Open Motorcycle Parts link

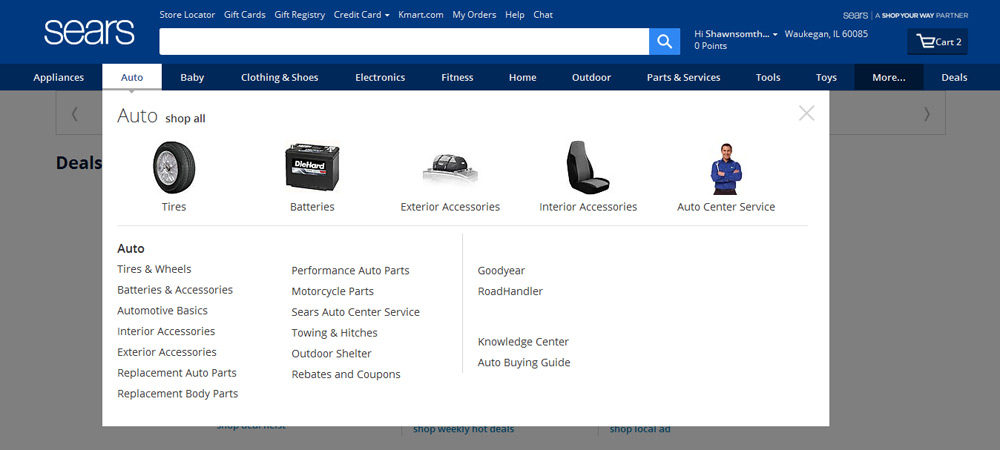333,291
